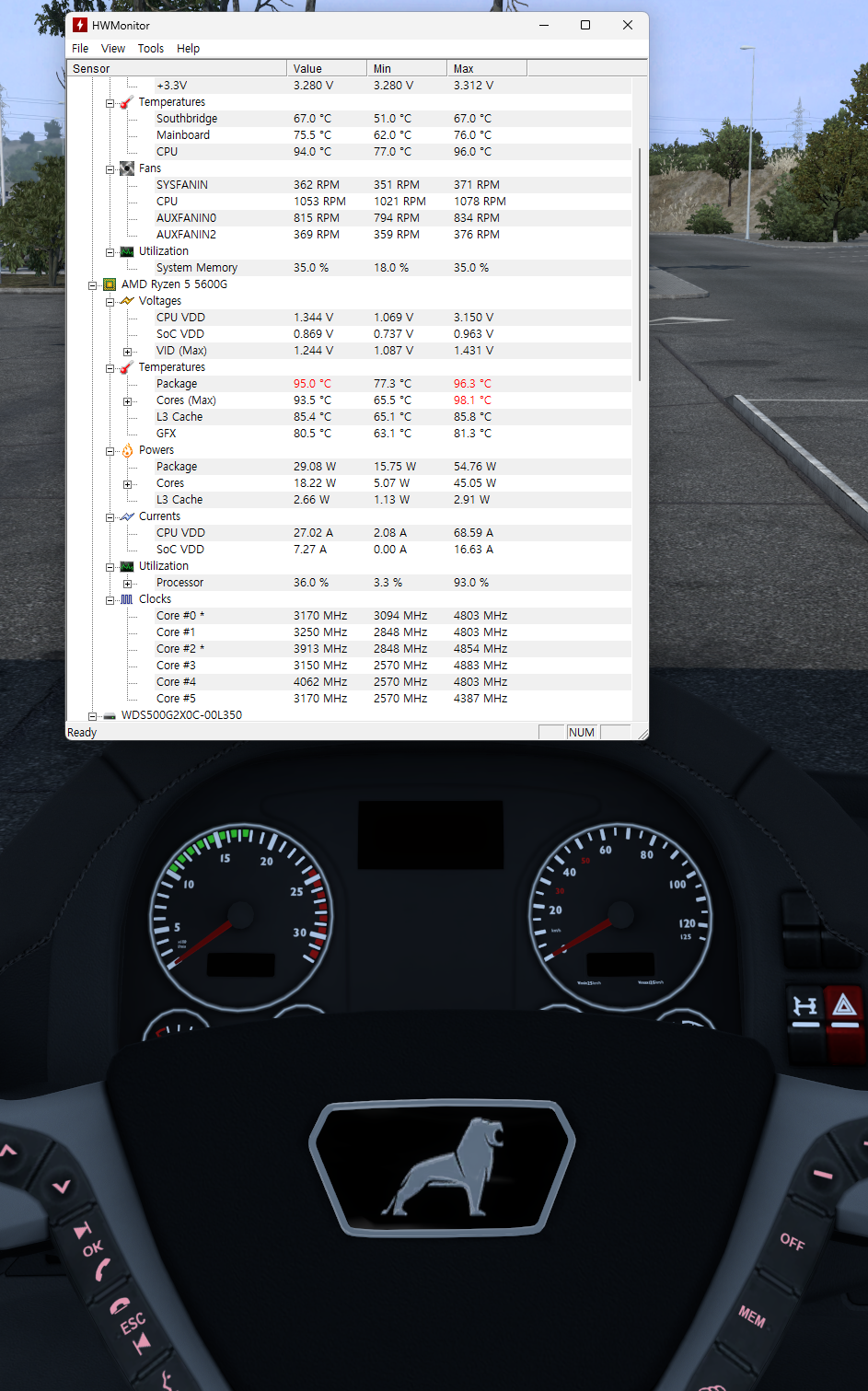Open the Help menu

click(x=188, y=49)
